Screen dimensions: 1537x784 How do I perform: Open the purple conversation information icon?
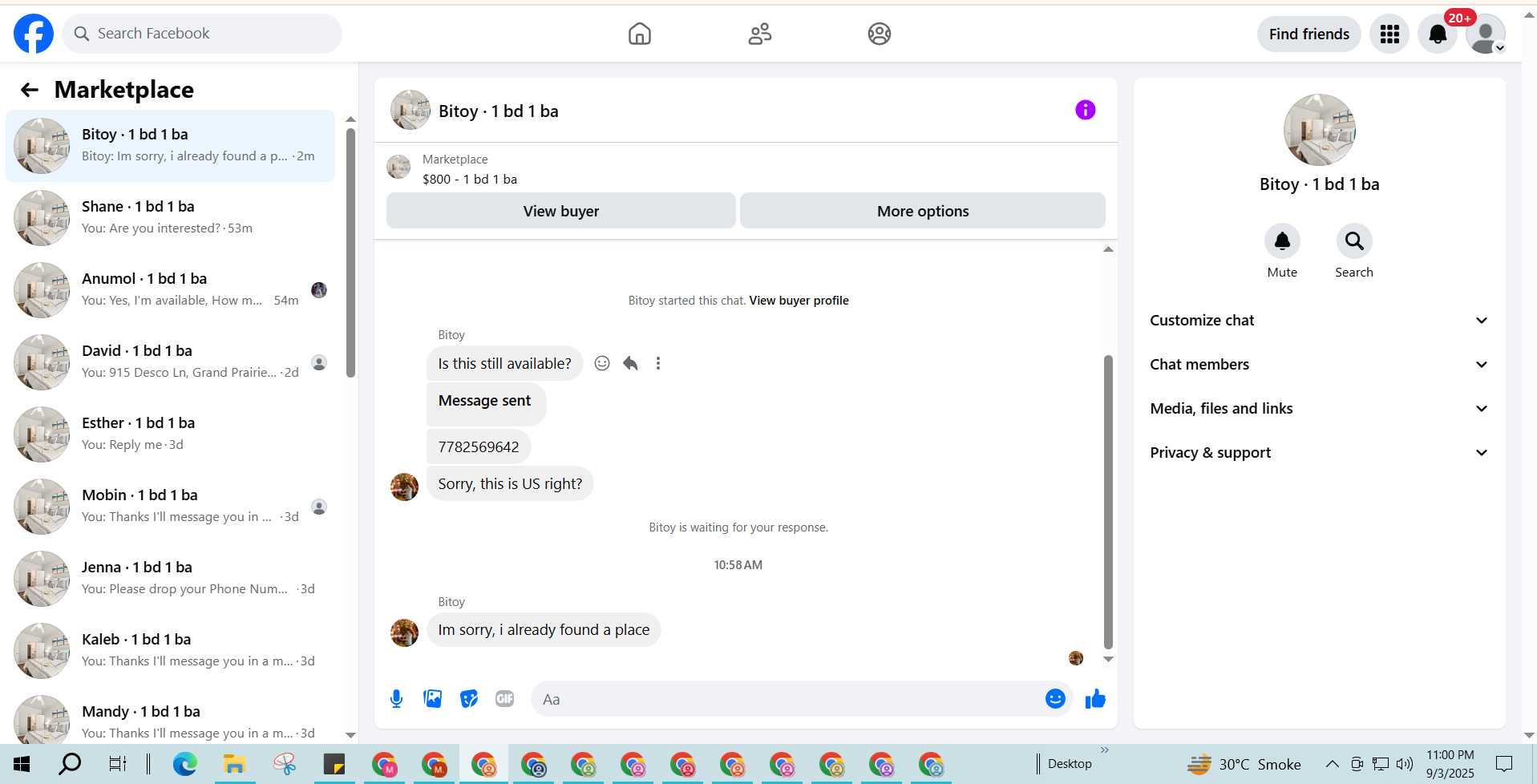(x=1086, y=110)
